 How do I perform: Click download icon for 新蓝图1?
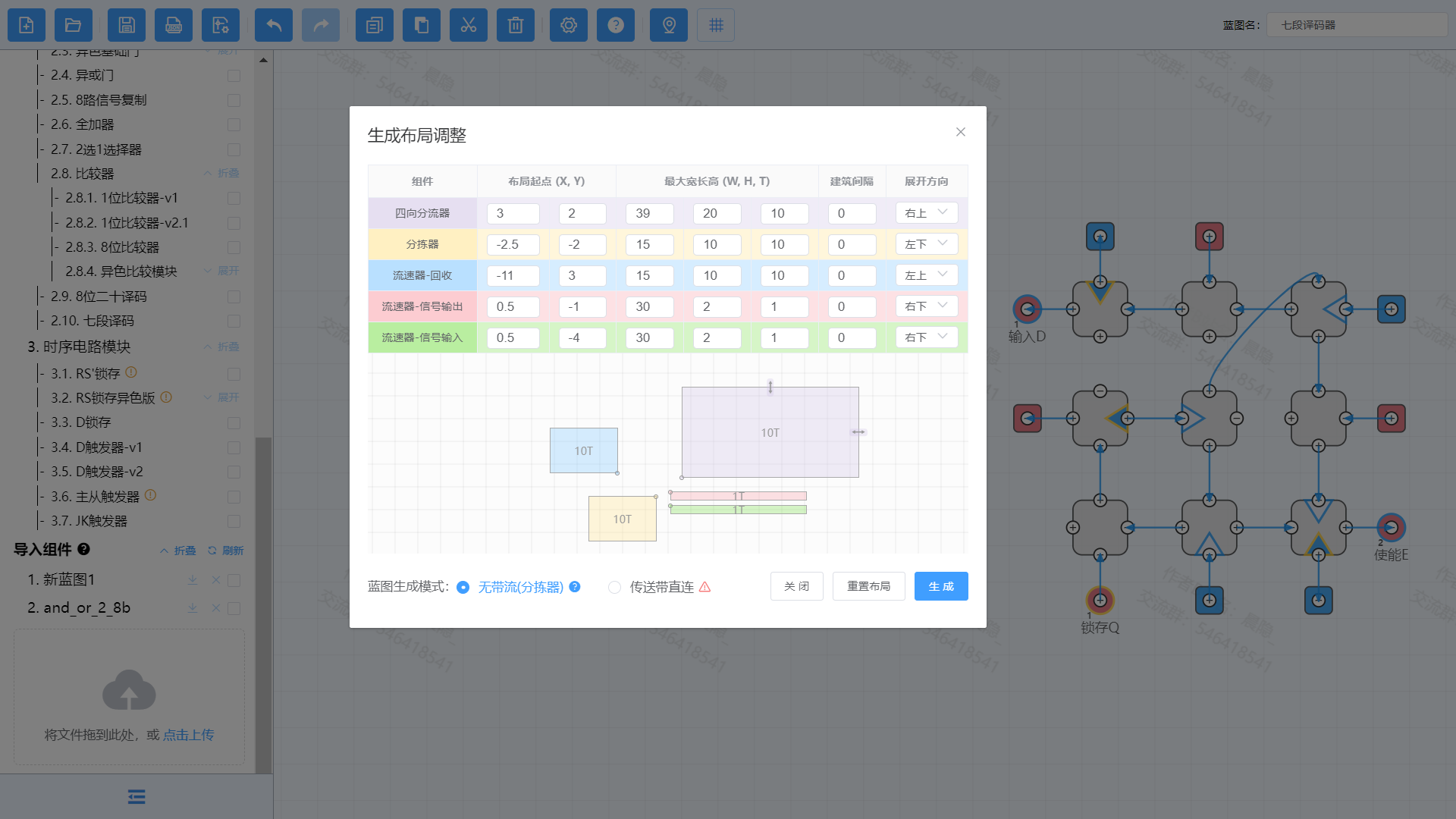tap(193, 579)
